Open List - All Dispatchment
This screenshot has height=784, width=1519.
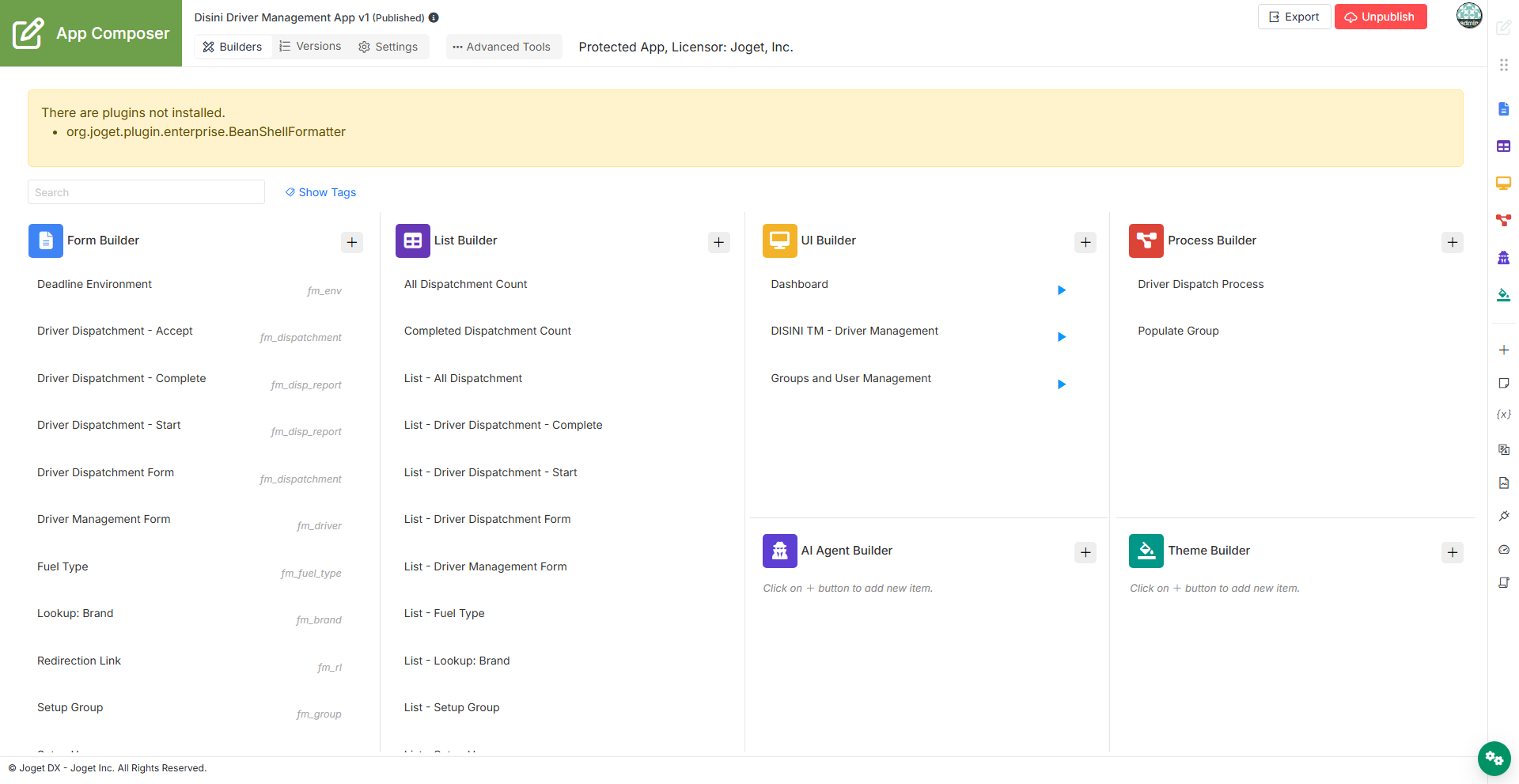(463, 378)
